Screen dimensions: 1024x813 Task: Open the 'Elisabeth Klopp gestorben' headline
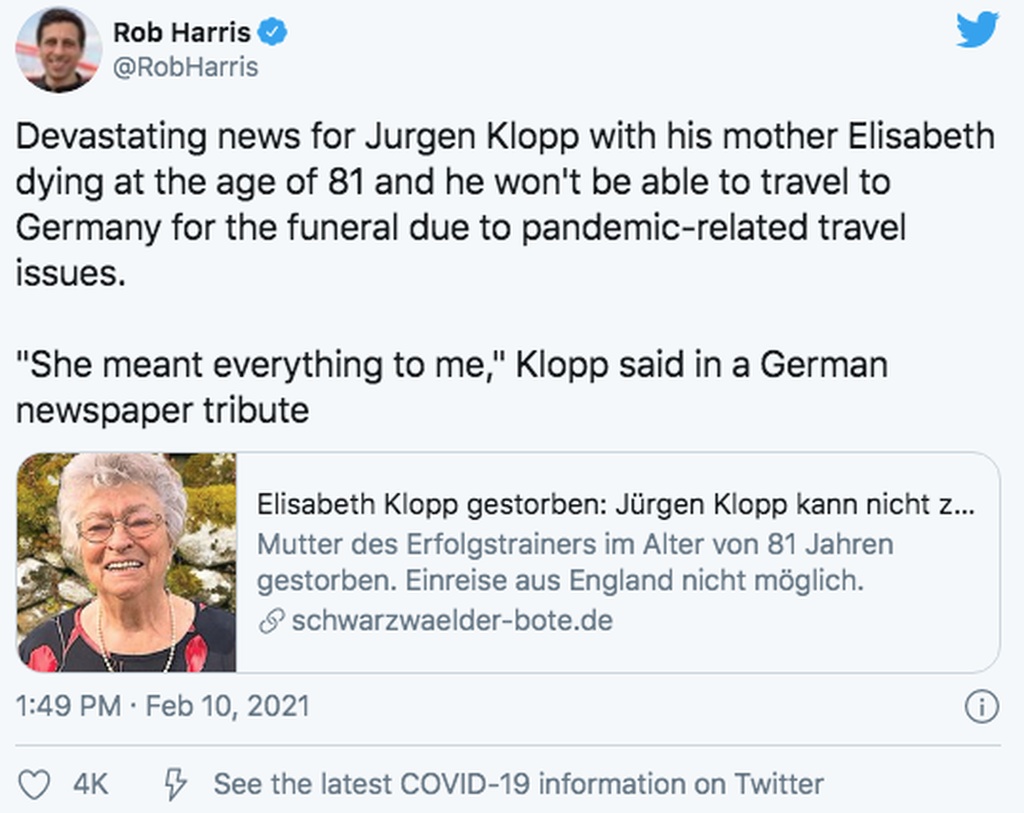coord(614,505)
